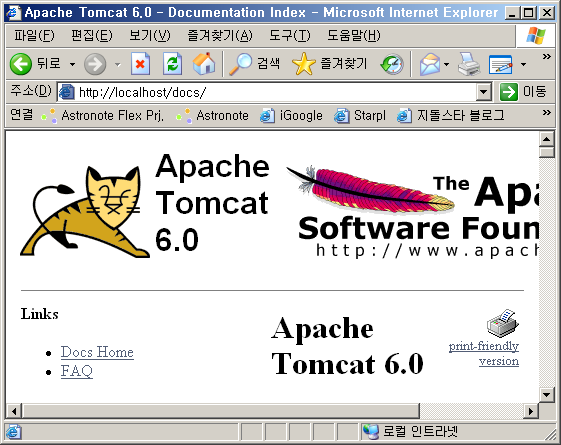The height and width of the screenshot is (445, 561).
Task: Open the History clock icon
Action: [x=392, y=64]
